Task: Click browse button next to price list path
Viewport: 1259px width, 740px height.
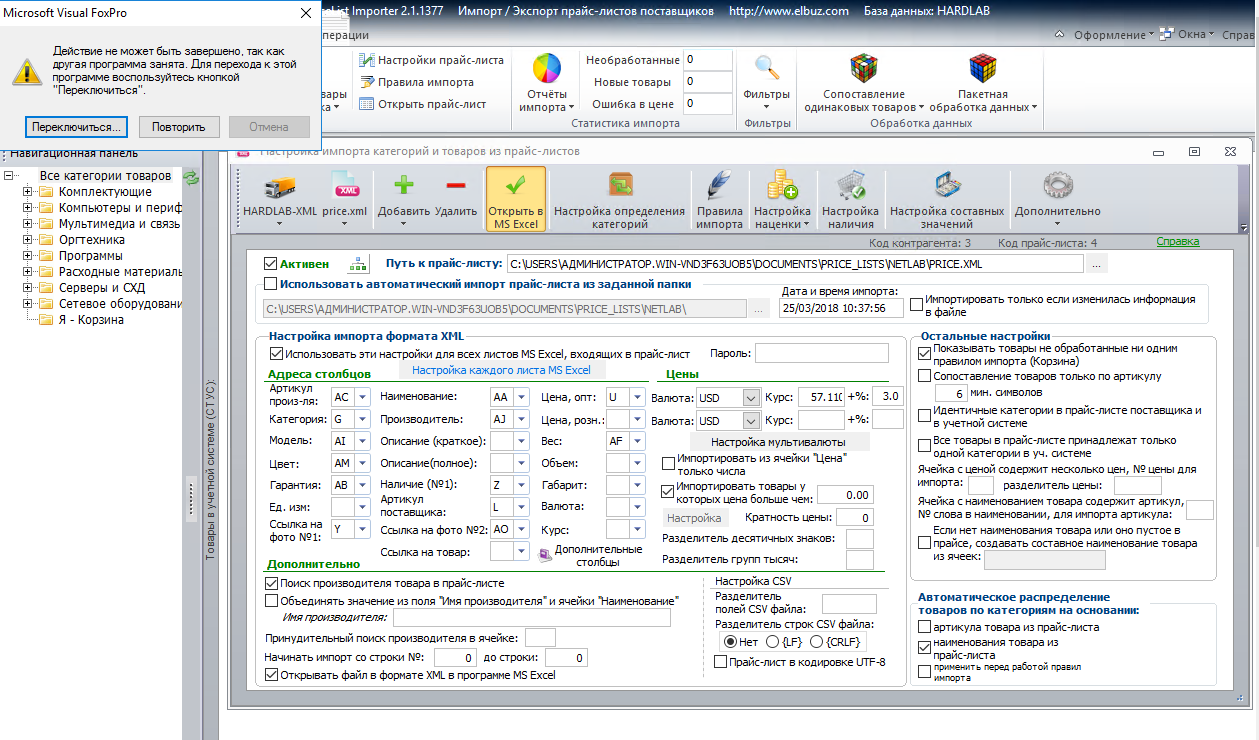Action: point(1097,264)
